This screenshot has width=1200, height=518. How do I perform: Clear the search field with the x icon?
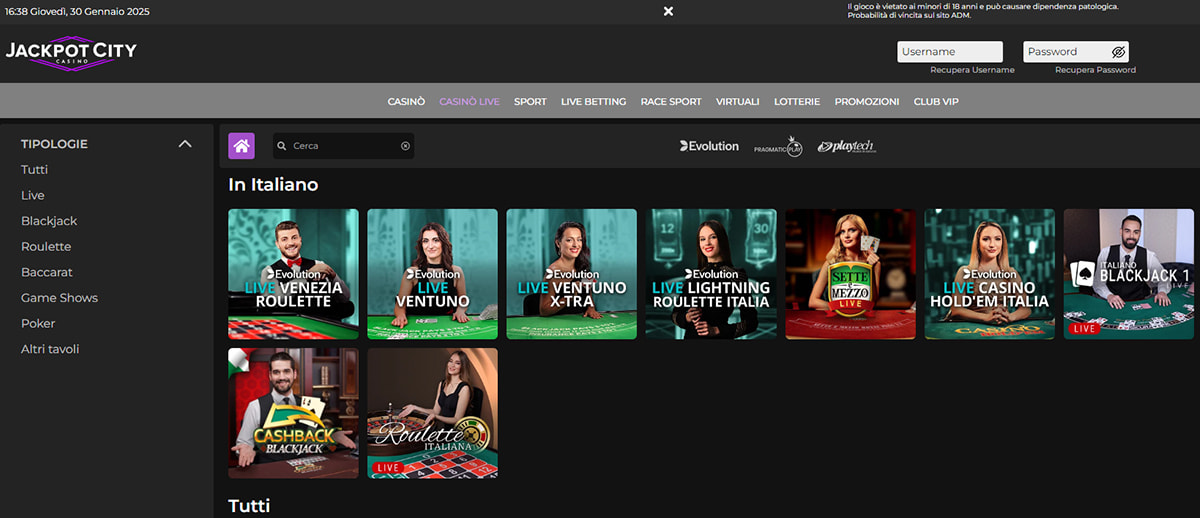405,146
